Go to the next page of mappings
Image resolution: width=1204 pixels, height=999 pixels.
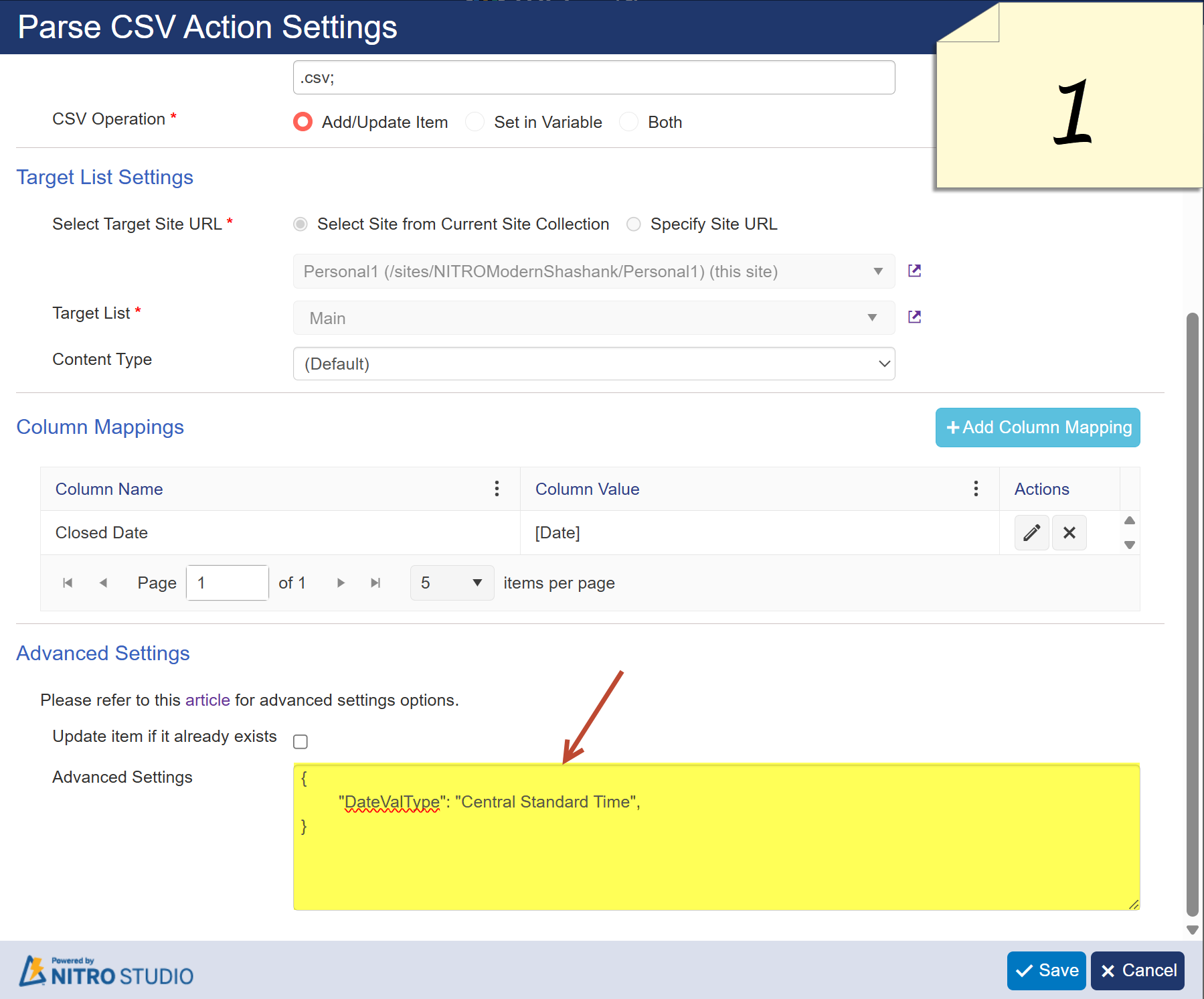pyautogui.click(x=341, y=583)
